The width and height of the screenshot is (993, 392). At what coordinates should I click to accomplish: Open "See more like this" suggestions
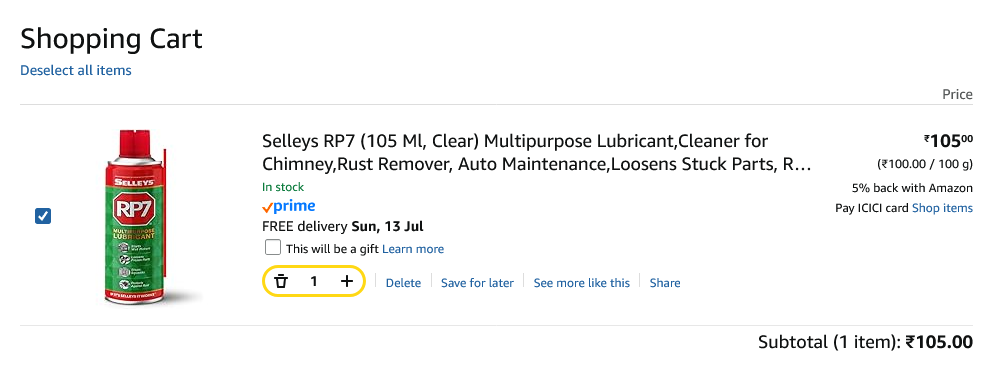click(x=581, y=283)
